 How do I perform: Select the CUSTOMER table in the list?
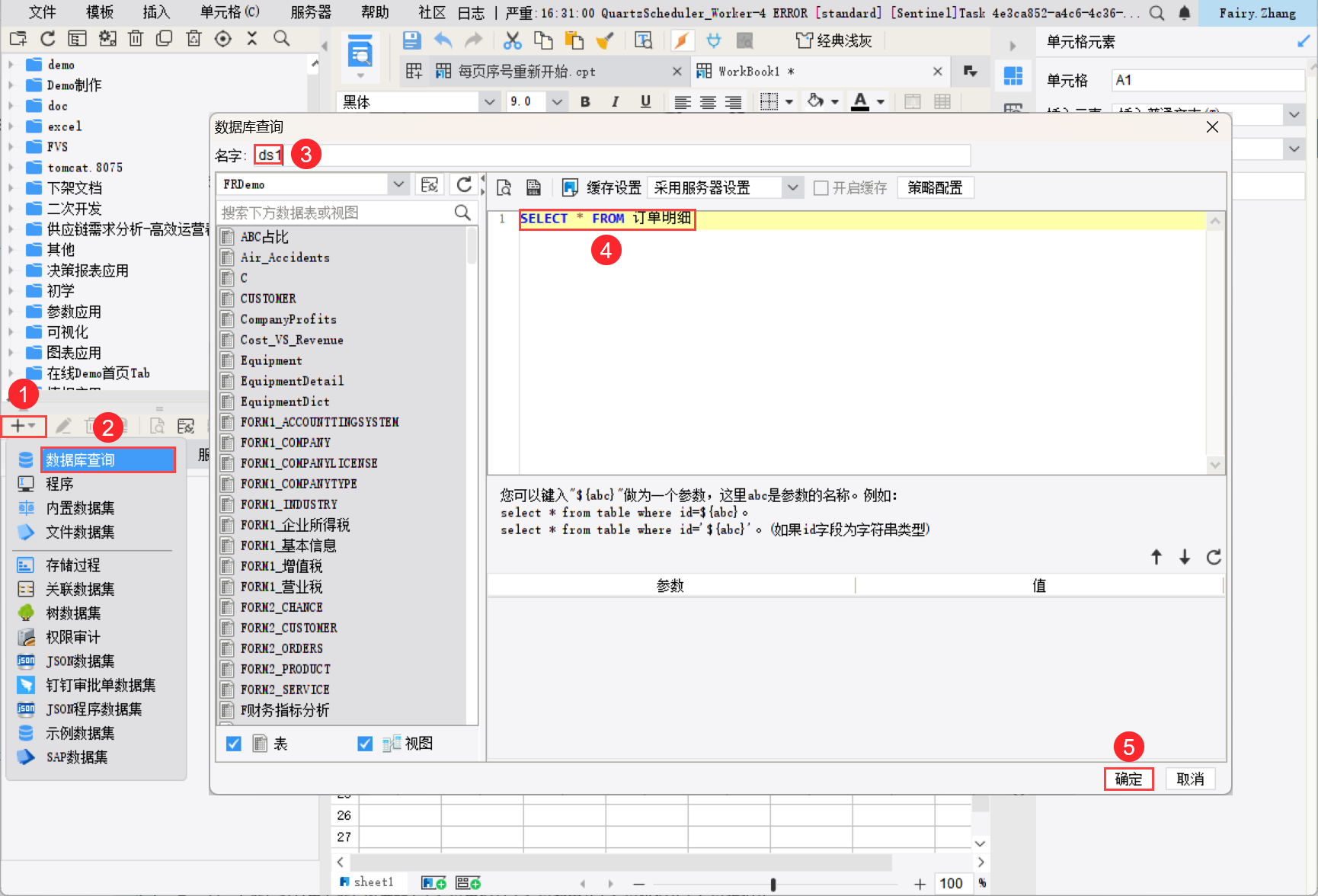tap(268, 299)
